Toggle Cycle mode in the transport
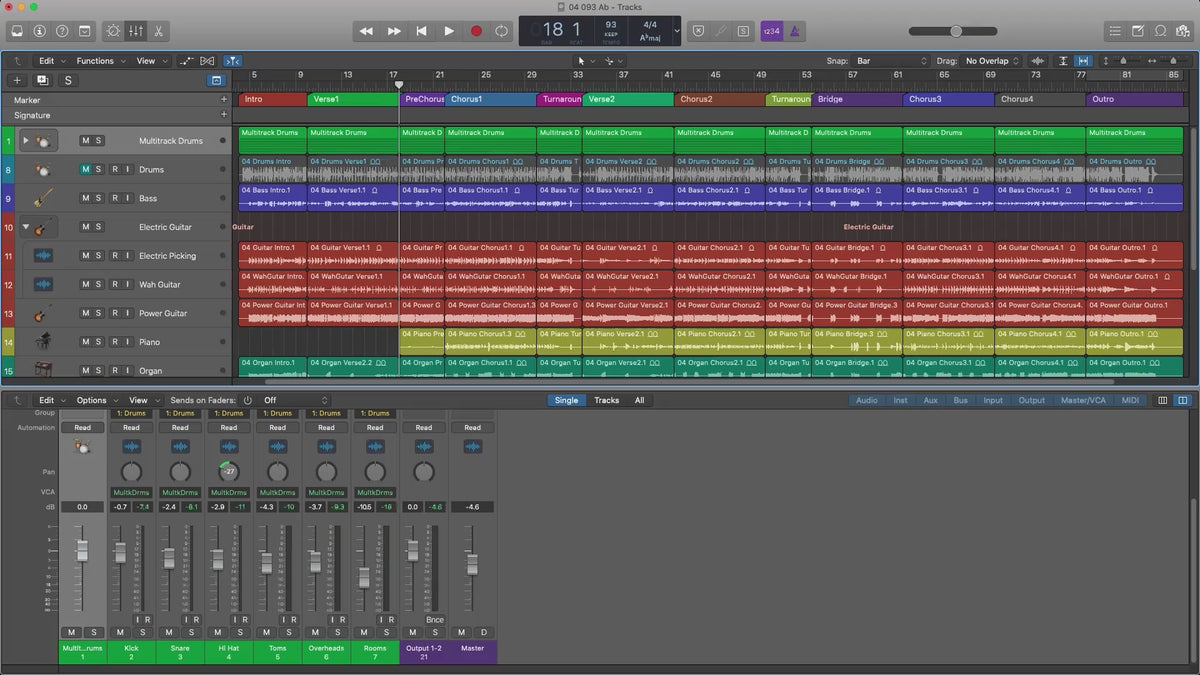This screenshot has width=1200, height=675. (501, 31)
